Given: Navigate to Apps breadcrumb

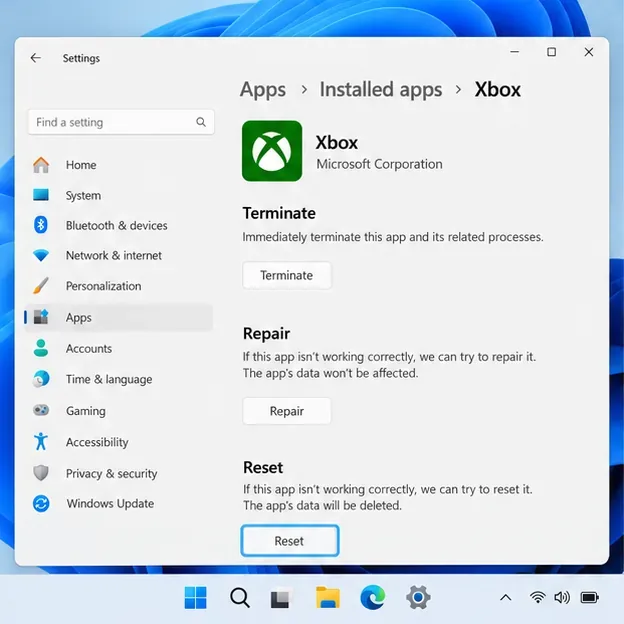Looking at the screenshot, I should coord(263,90).
